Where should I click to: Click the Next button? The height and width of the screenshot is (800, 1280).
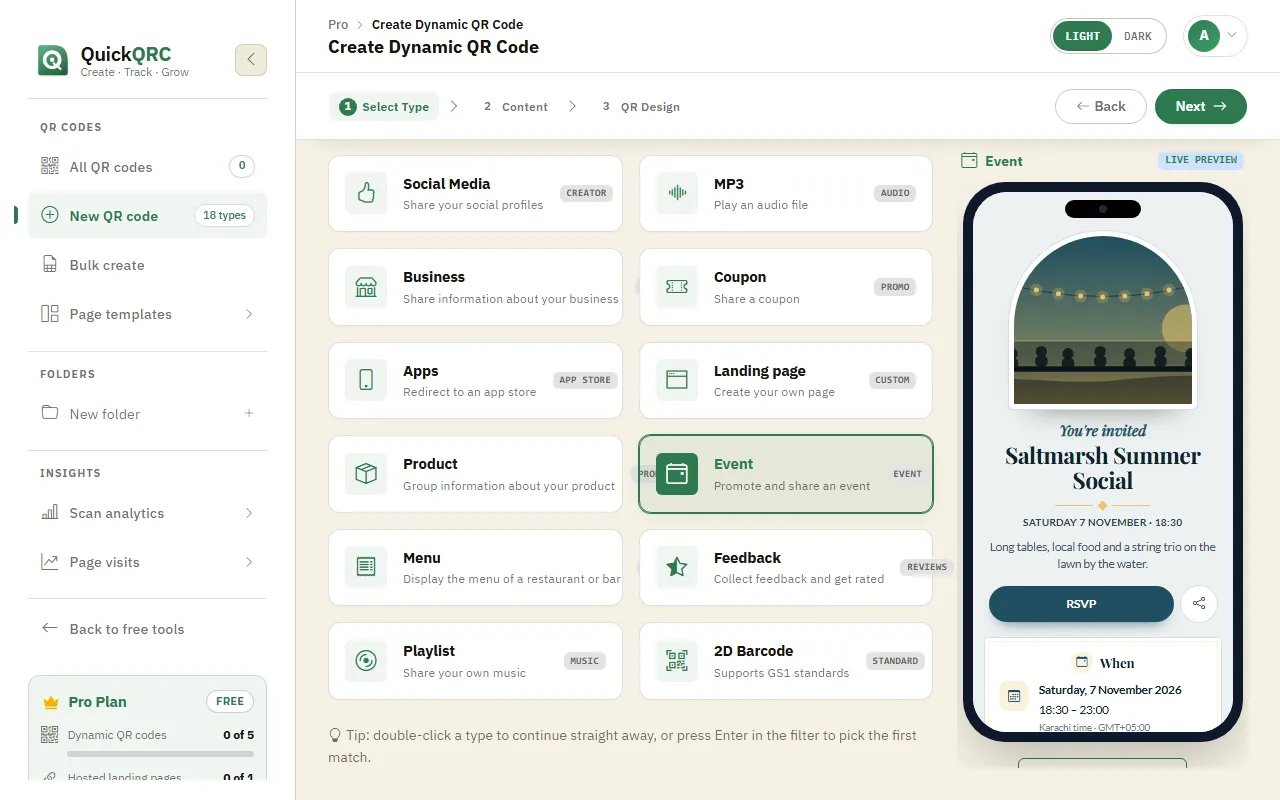point(1201,107)
